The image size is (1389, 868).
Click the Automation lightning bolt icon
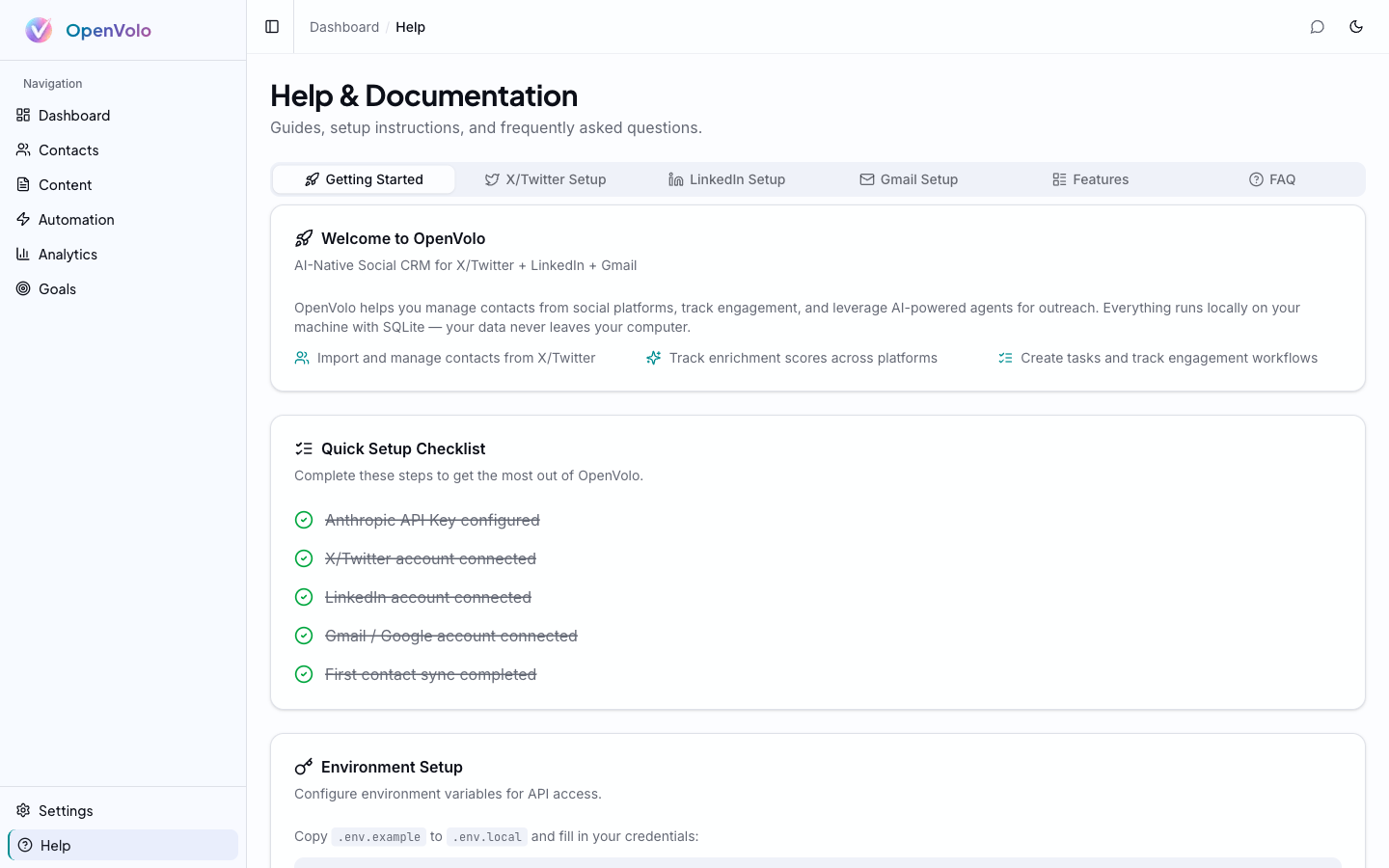pyautogui.click(x=23, y=219)
